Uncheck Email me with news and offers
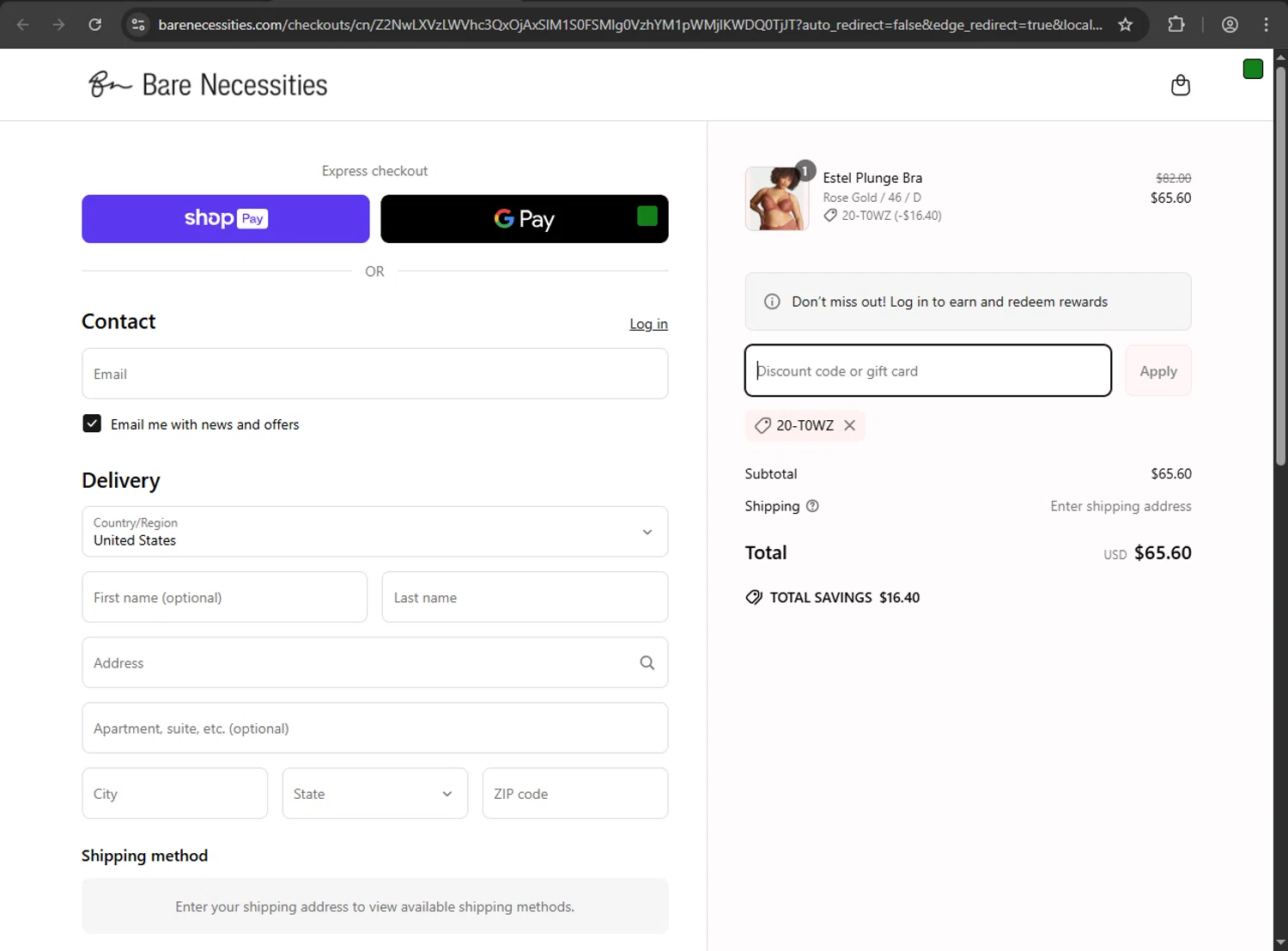 pos(92,424)
